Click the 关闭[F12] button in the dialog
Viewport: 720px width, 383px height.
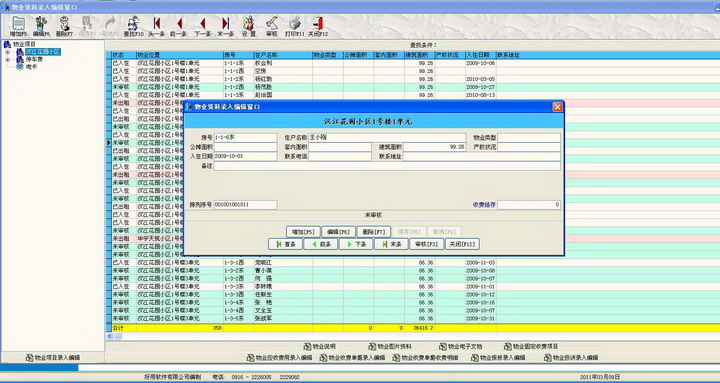point(462,244)
